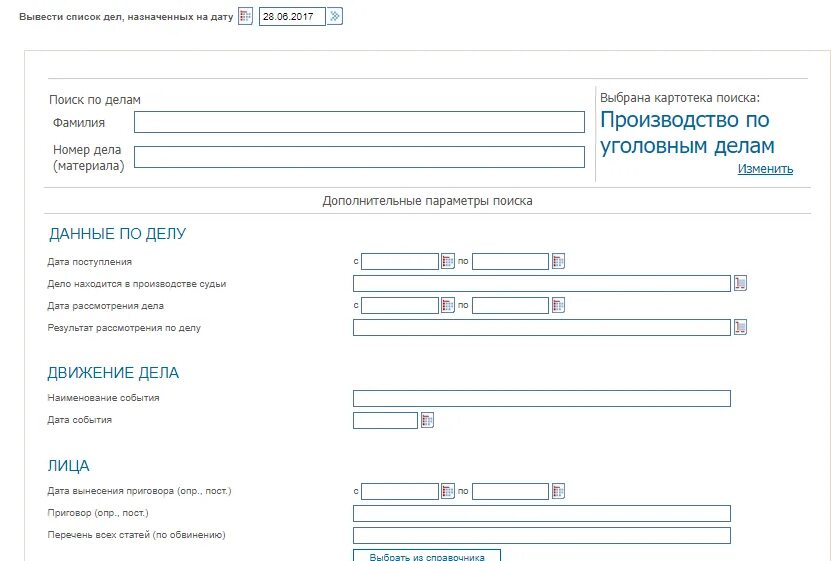Click the ДАННЫЕ ПО ДЕЛУ section heading
The height and width of the screenshot is (561, 831).
118,234
